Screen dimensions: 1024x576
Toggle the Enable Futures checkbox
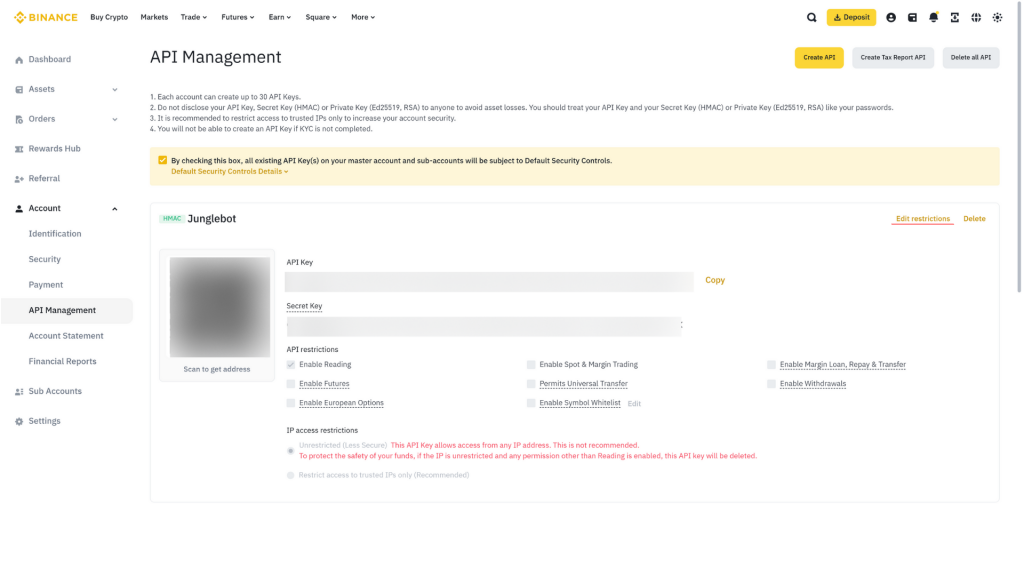coord(291,384)
